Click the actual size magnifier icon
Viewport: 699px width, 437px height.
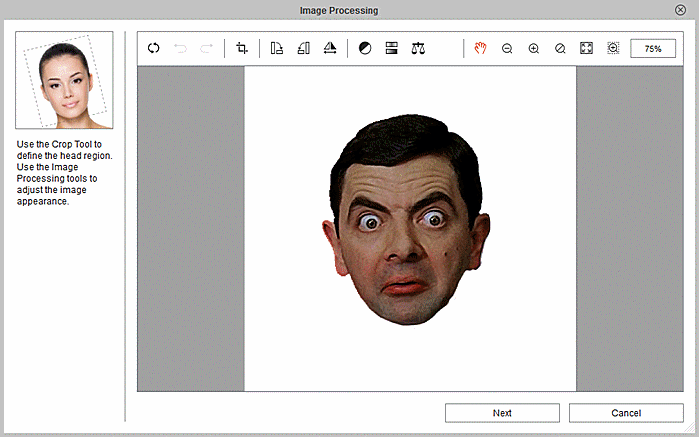(x=560, y=49)
